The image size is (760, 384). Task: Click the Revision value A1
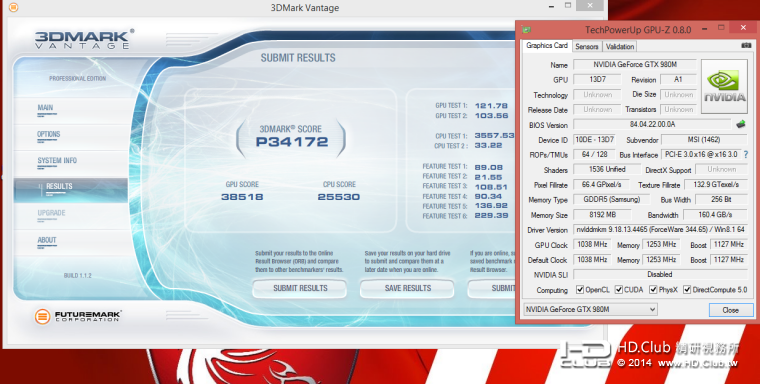[679, 79]
